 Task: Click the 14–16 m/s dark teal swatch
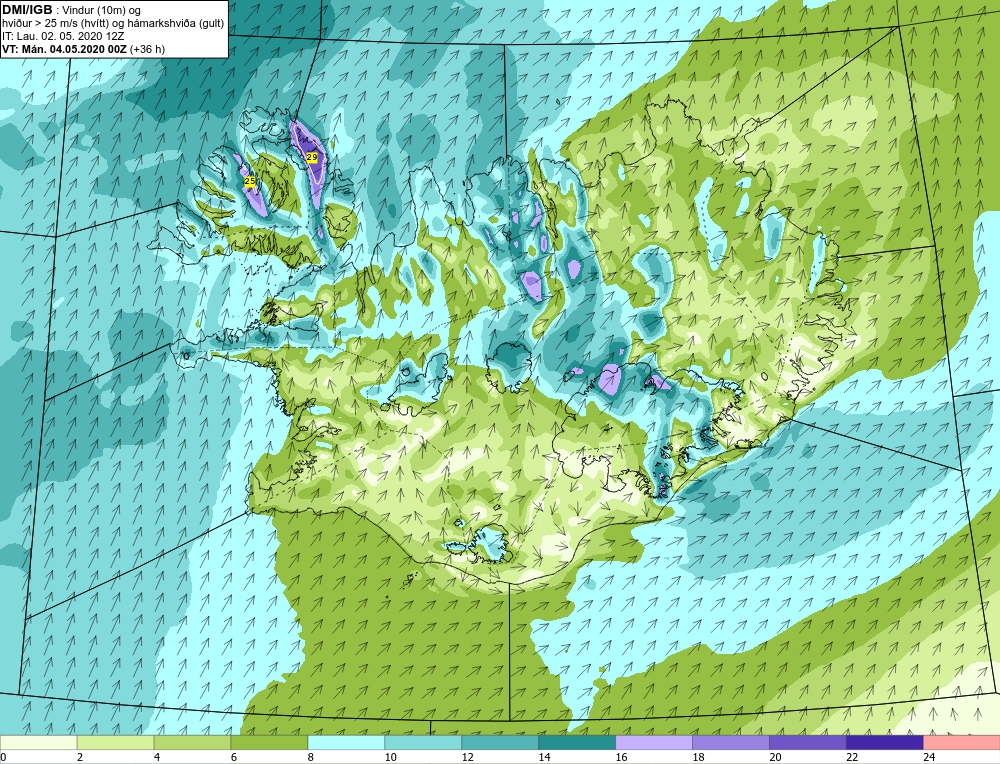click(577, 743)
